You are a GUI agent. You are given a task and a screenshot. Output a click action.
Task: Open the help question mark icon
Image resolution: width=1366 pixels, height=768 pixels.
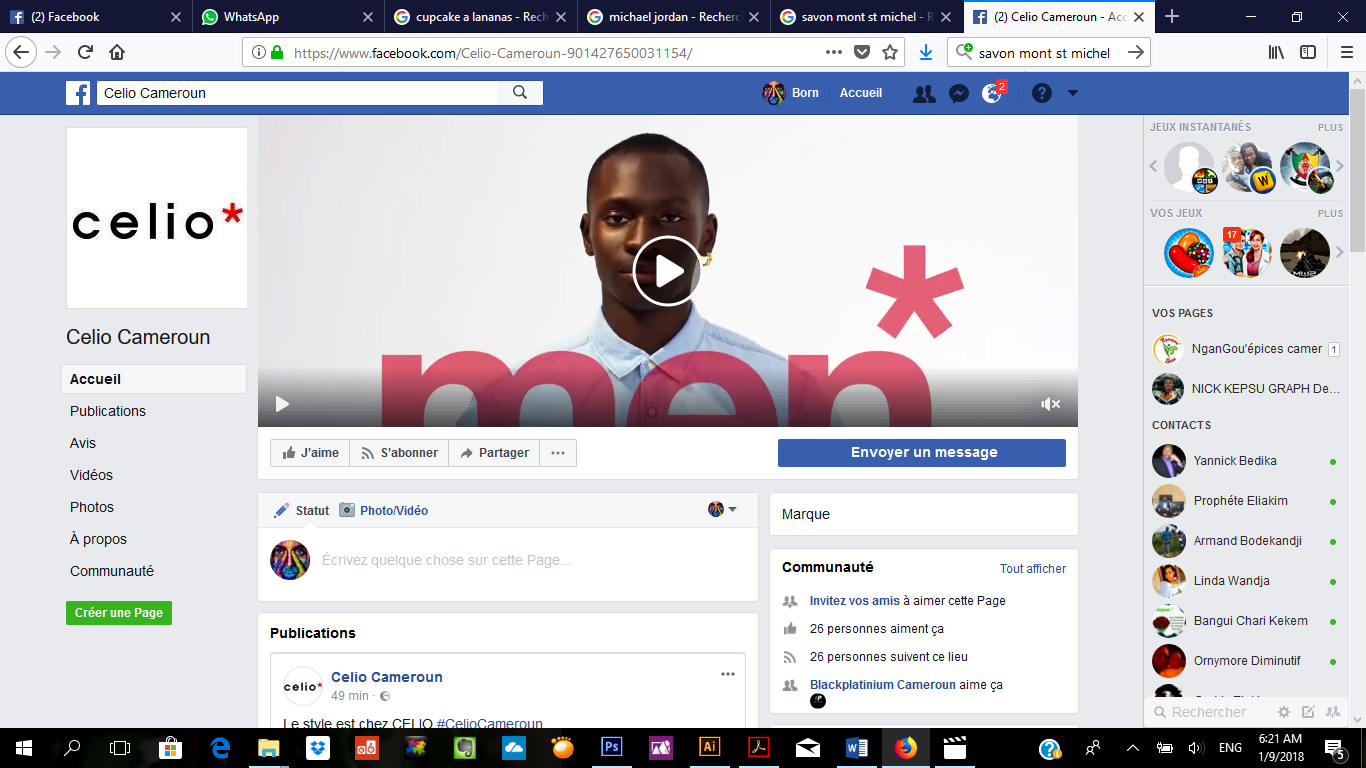pos(1042,93)
